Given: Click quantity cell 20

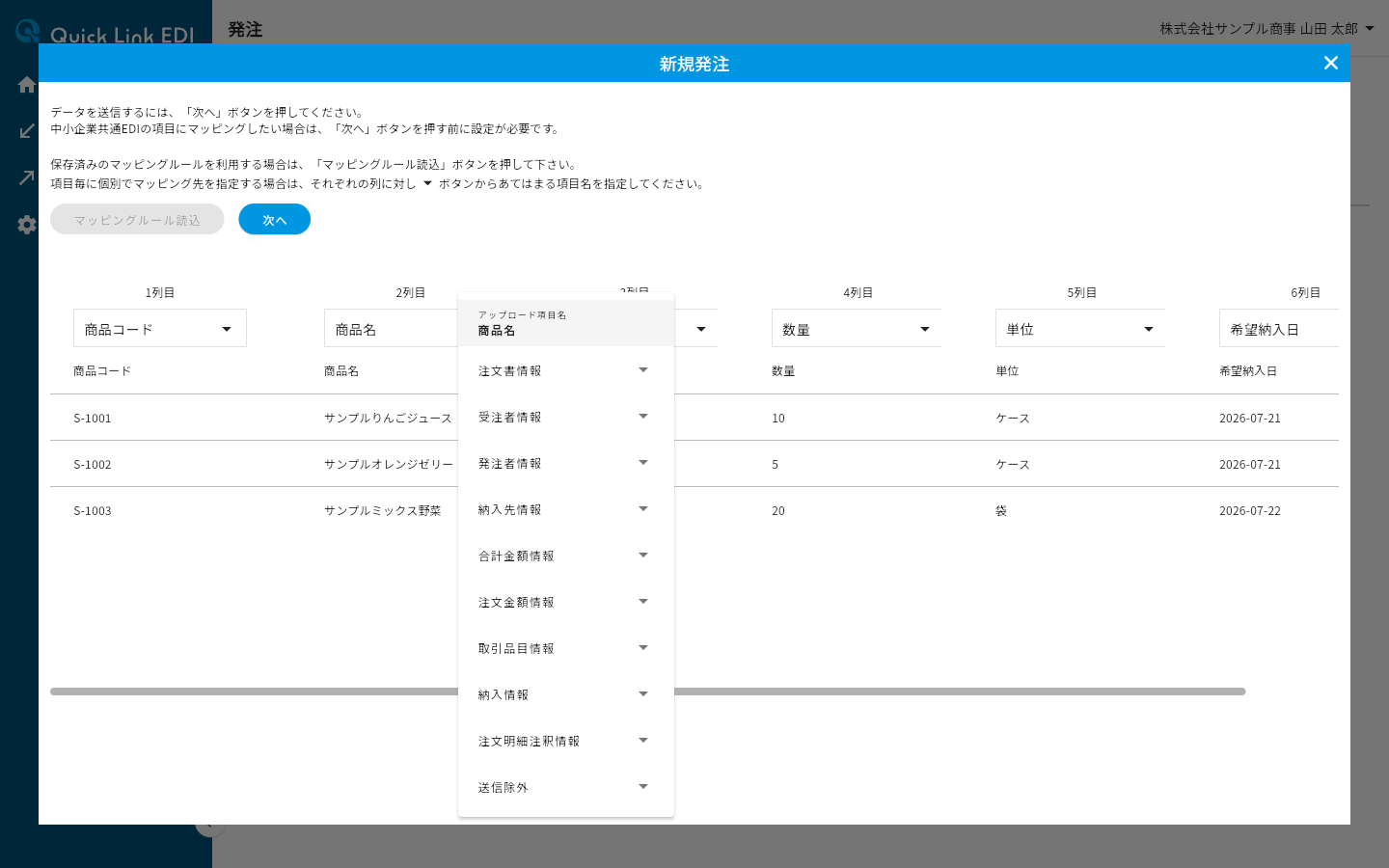Looking at the screenshot, I should tap(778, 511).
